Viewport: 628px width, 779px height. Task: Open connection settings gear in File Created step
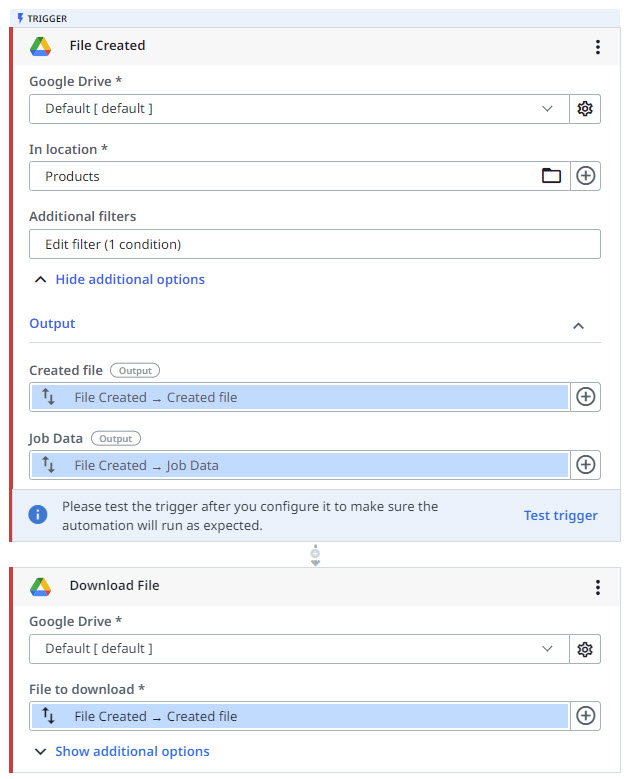point(585,109)
